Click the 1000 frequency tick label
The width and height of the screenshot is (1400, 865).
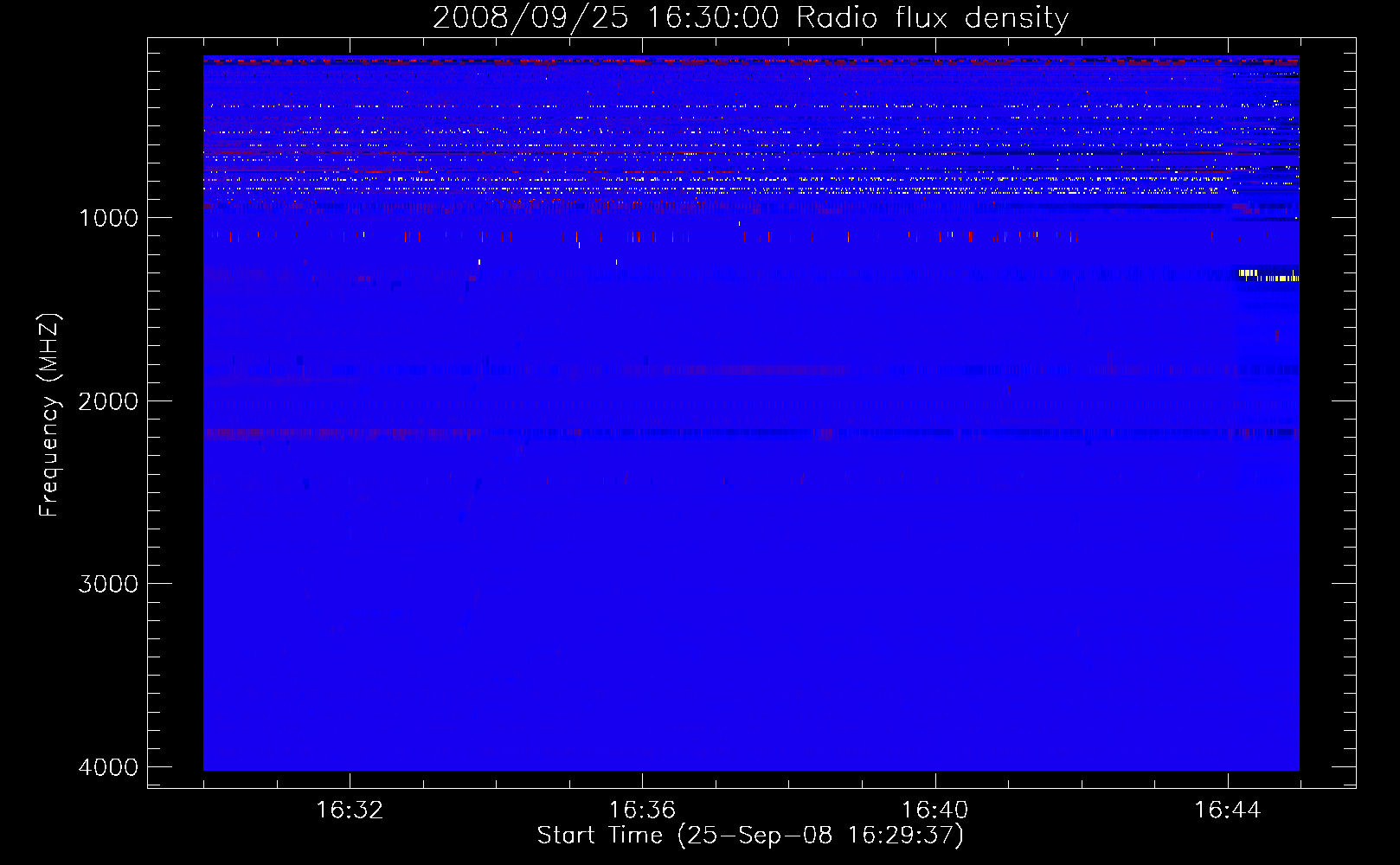pyautogui.click(x=108, y=218)
